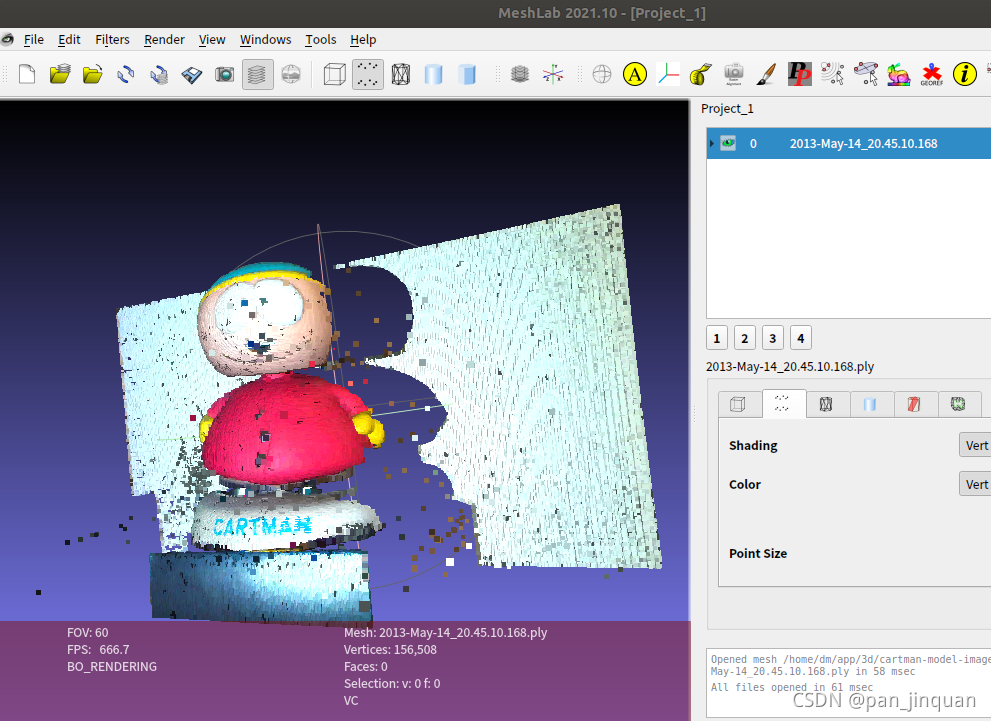Viewport: 991px width, 721px height.
Task: Select the selection-on-plane tool icon
Action: [x=865, y=75]
